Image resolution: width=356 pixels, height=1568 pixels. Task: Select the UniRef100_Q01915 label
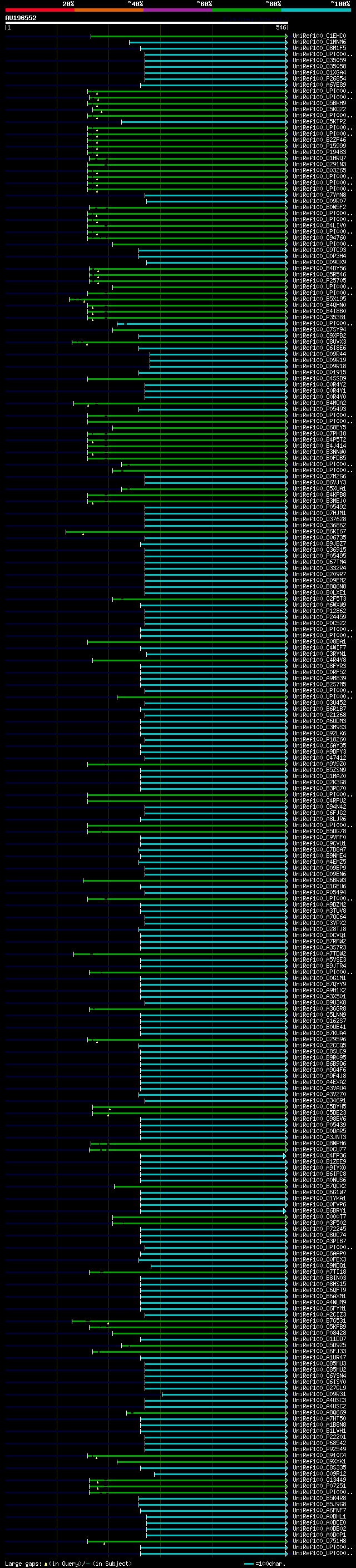coord(319,373)
